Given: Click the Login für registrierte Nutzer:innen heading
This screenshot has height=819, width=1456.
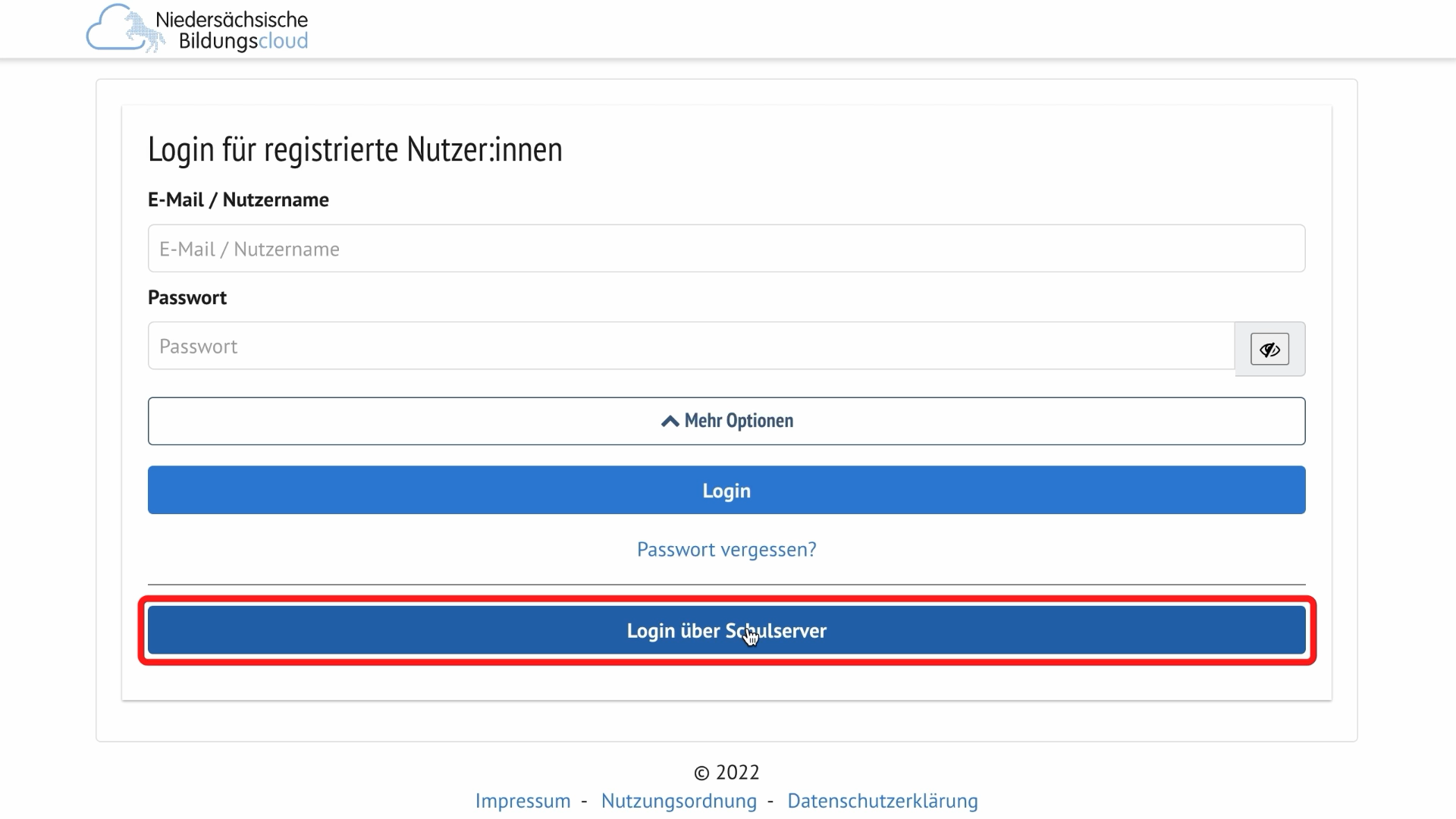Looking at the screenshot, I should coord(355,149).
